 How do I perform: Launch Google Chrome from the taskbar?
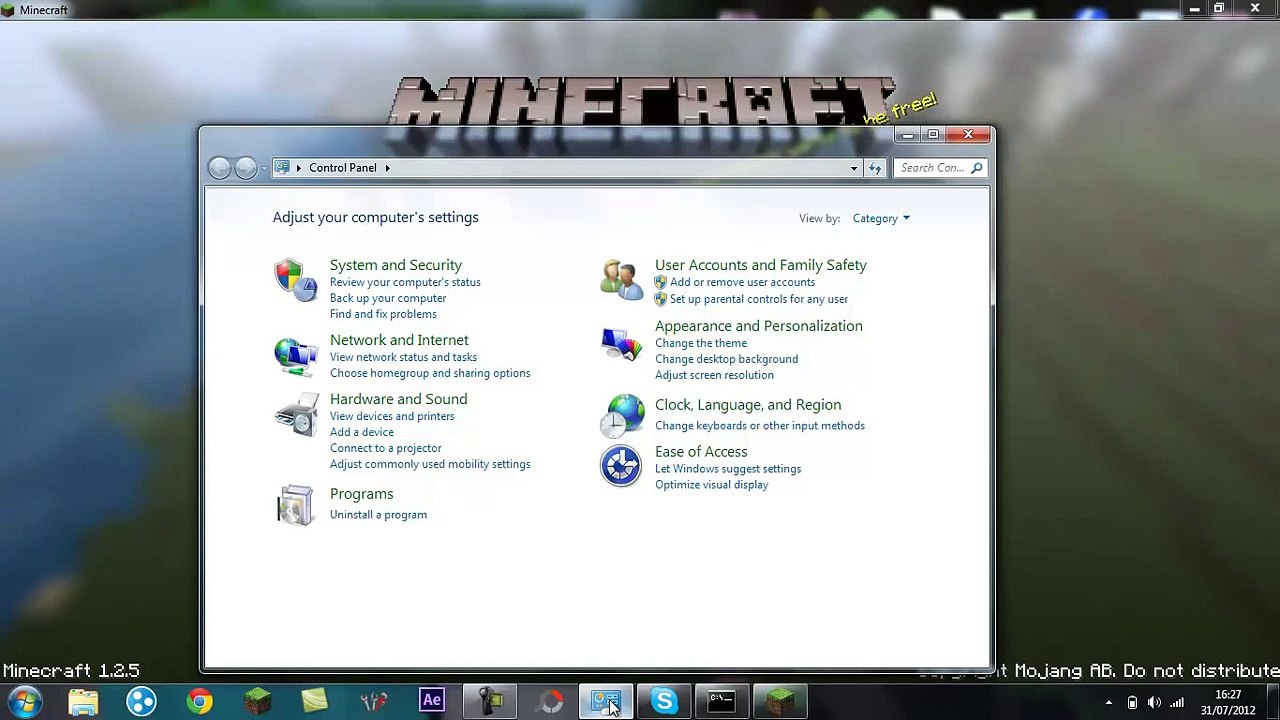click(199, 701)
